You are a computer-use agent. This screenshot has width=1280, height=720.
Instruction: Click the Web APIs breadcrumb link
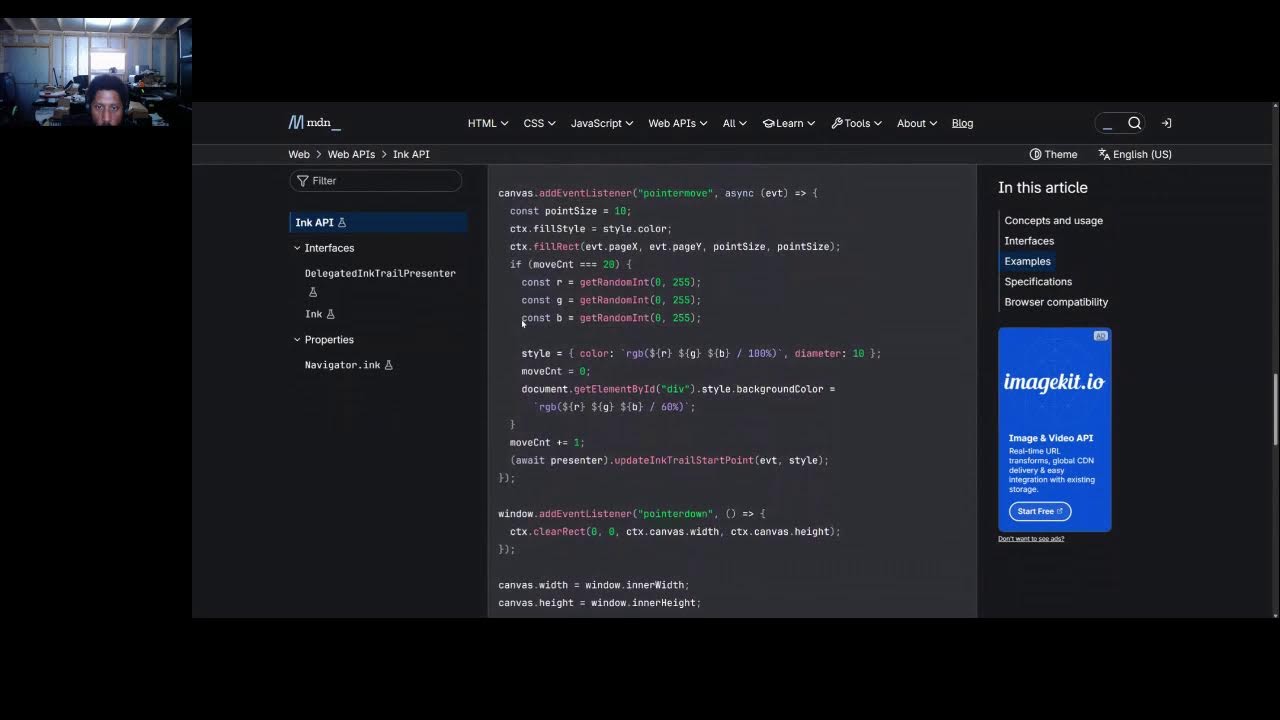pos(351,154)
